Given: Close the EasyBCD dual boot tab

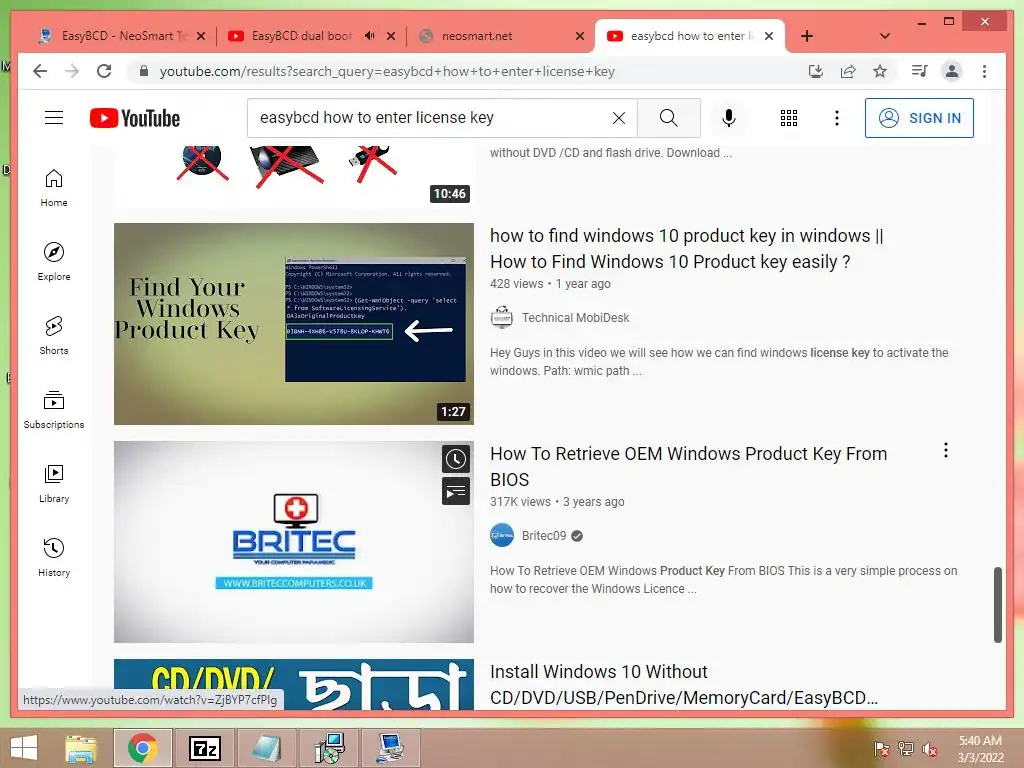Looking at the screenshot, I should pos(391,36).
